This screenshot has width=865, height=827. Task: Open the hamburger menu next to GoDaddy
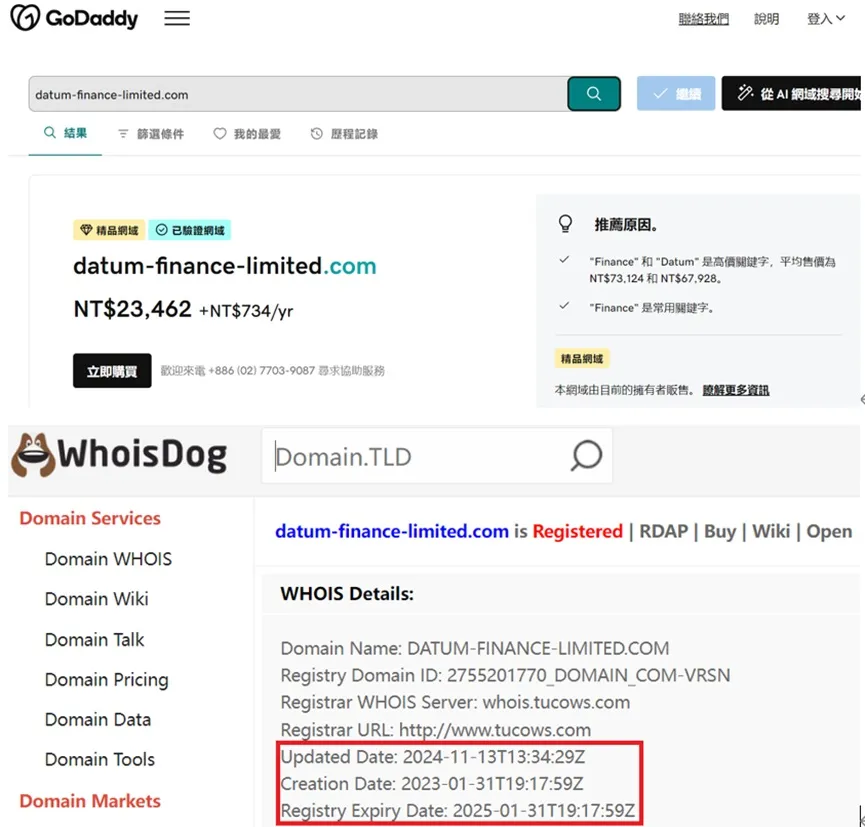(x=177, y=18)
